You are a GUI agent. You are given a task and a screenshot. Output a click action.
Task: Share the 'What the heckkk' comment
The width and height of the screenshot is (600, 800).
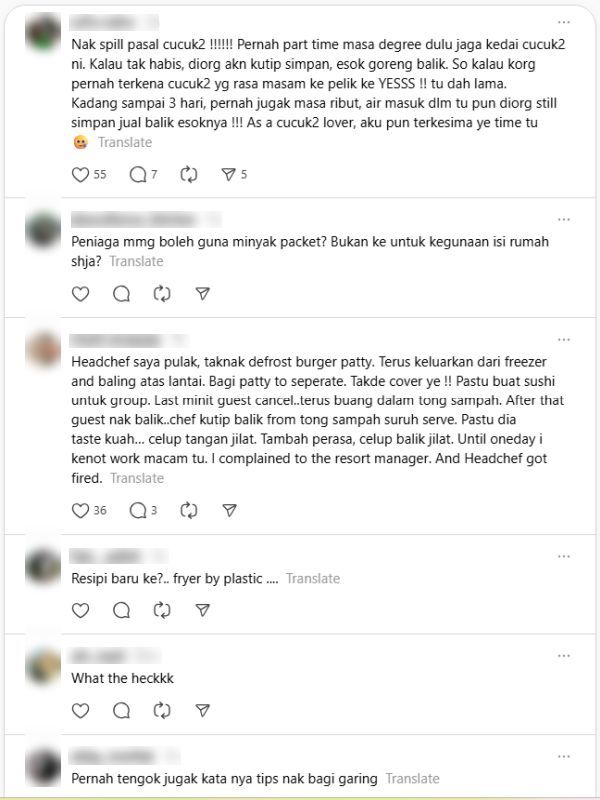click(x=203, y=710)
